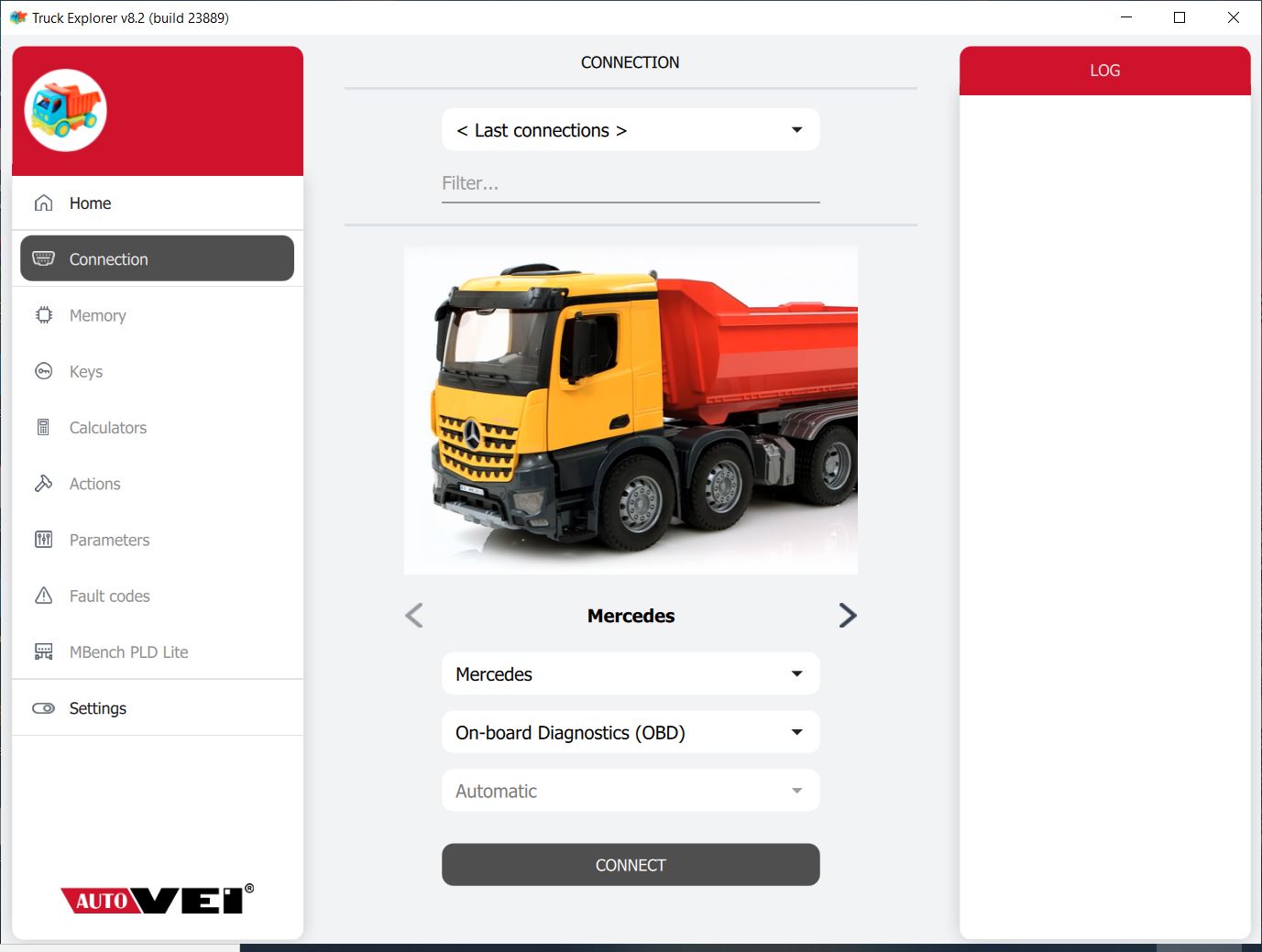Click the Filter text field

631,183
